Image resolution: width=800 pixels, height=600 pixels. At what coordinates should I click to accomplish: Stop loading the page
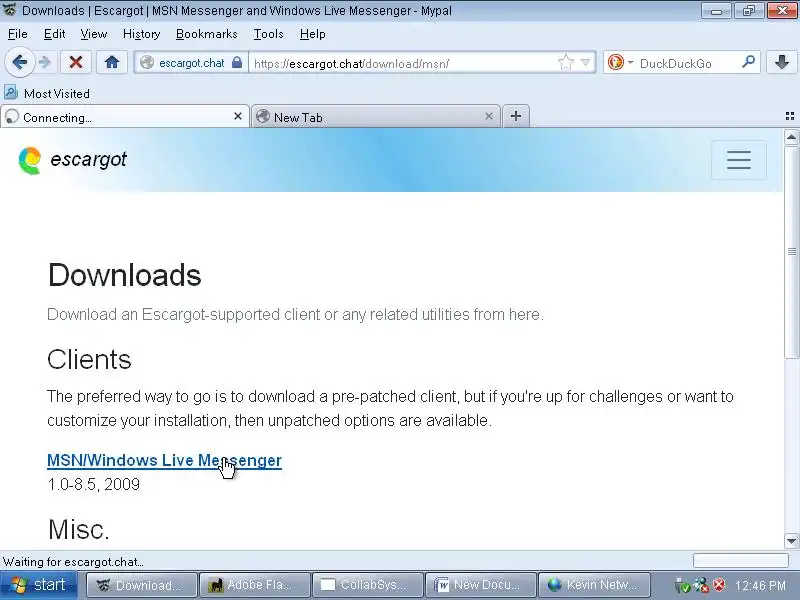(x=76, y=62)
